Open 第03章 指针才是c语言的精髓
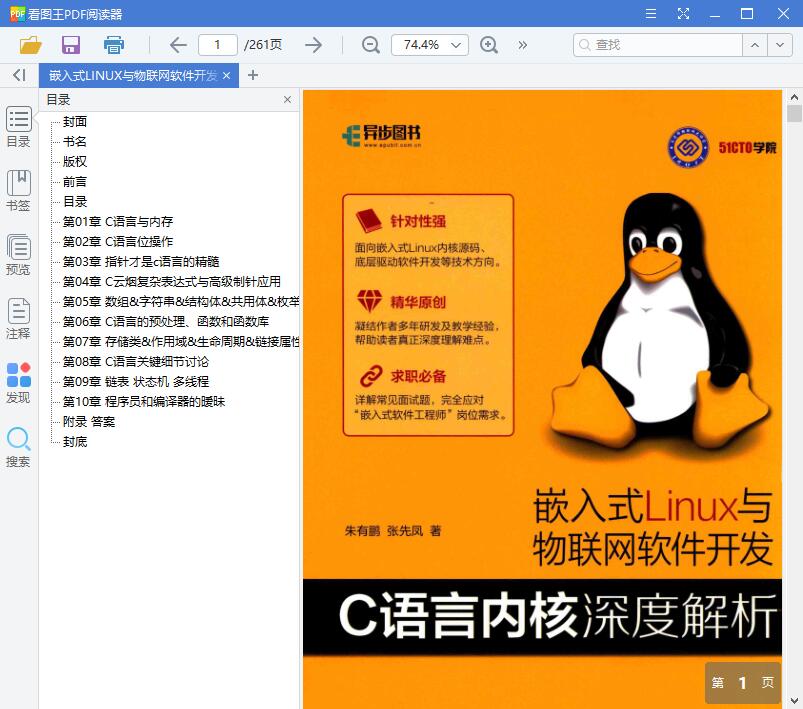 [x=141, y=261]
